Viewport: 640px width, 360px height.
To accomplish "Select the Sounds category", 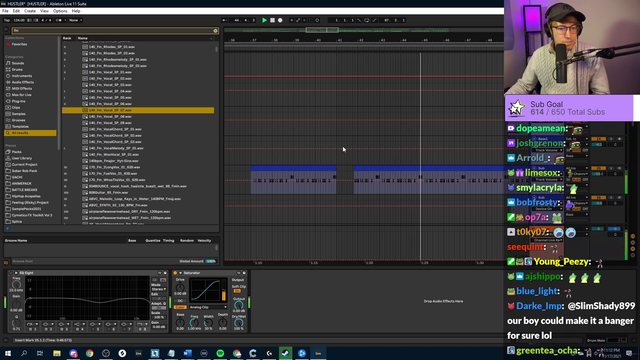I will 18,63.
